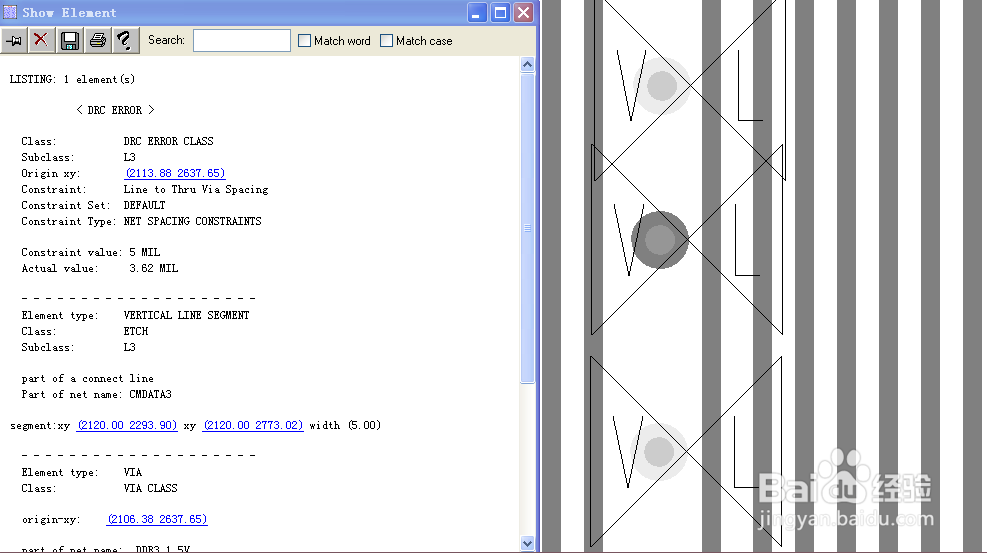Click the 'NET SPACING CONSTRAINTS' text
Viewport: 987px width, 553px height.
coord(192,221)
